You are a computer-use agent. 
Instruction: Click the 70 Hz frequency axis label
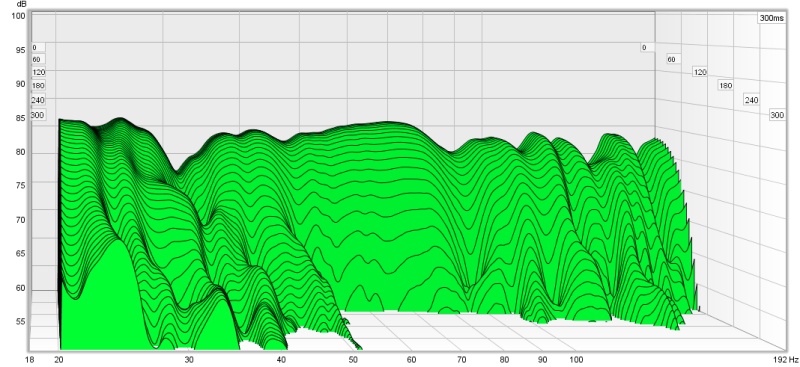pyautogui.click(x=462, y=360)
